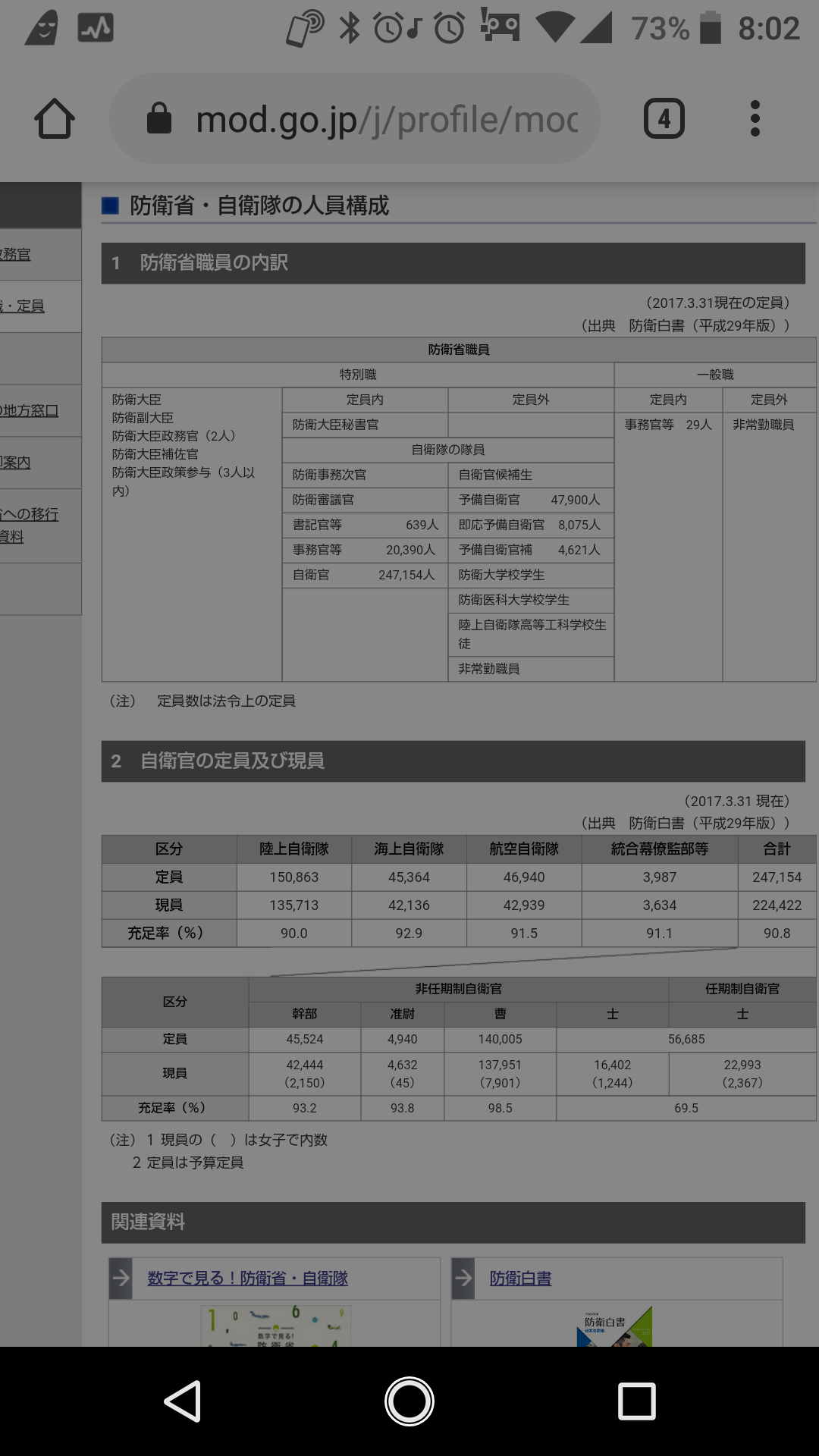Image resolution: width=819 pixels, height=1456 pixels.
Task: Select the 69.5 充足率 cell
Action: point(686,1108)
